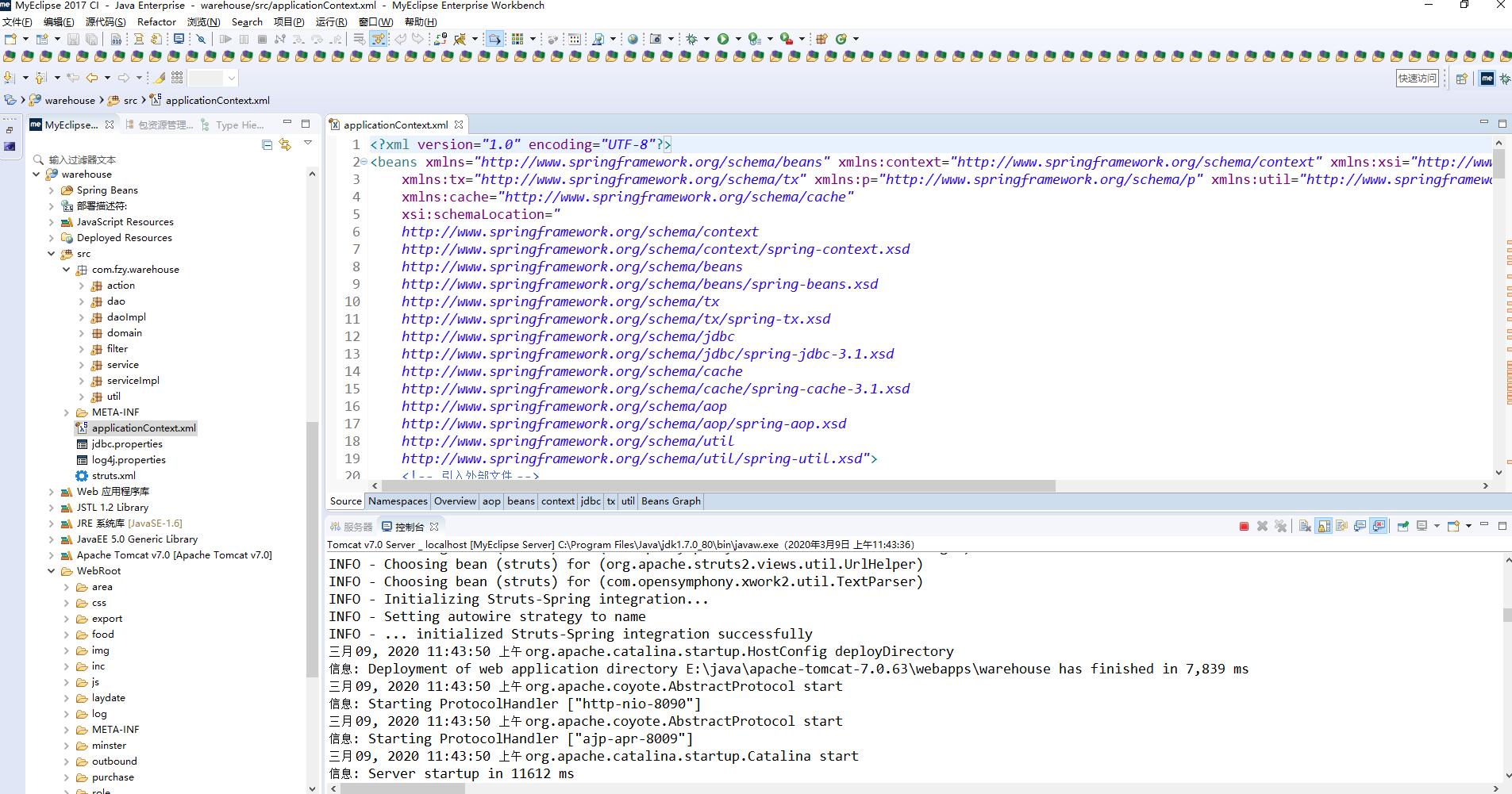Click the green Run button in toolbar
This screenshot has height=794, width=1512.
point(722,39)
